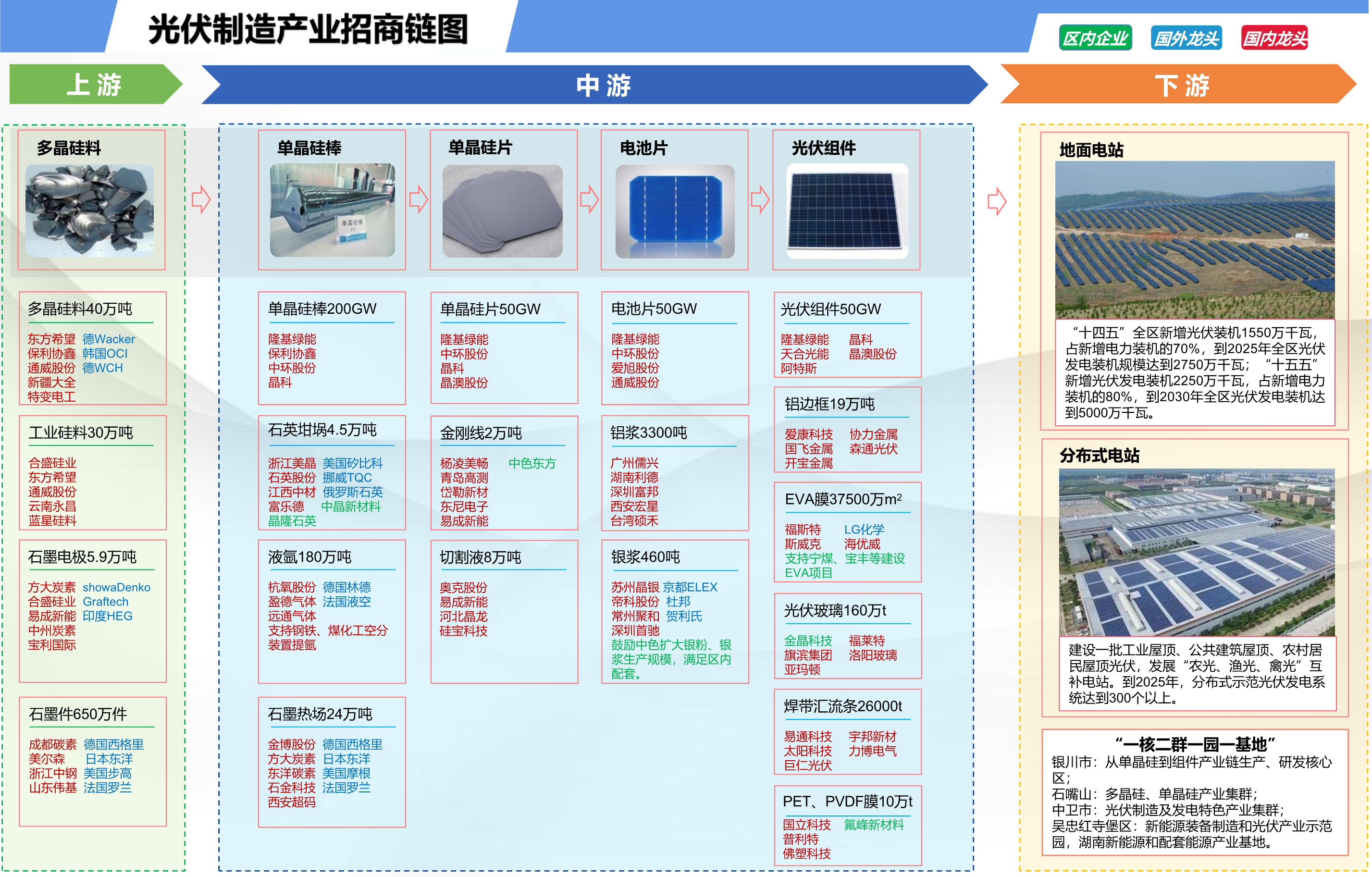Click the 国外龙头 blue legend badge
The image size is (1372, 877).
coord(1186,38)
